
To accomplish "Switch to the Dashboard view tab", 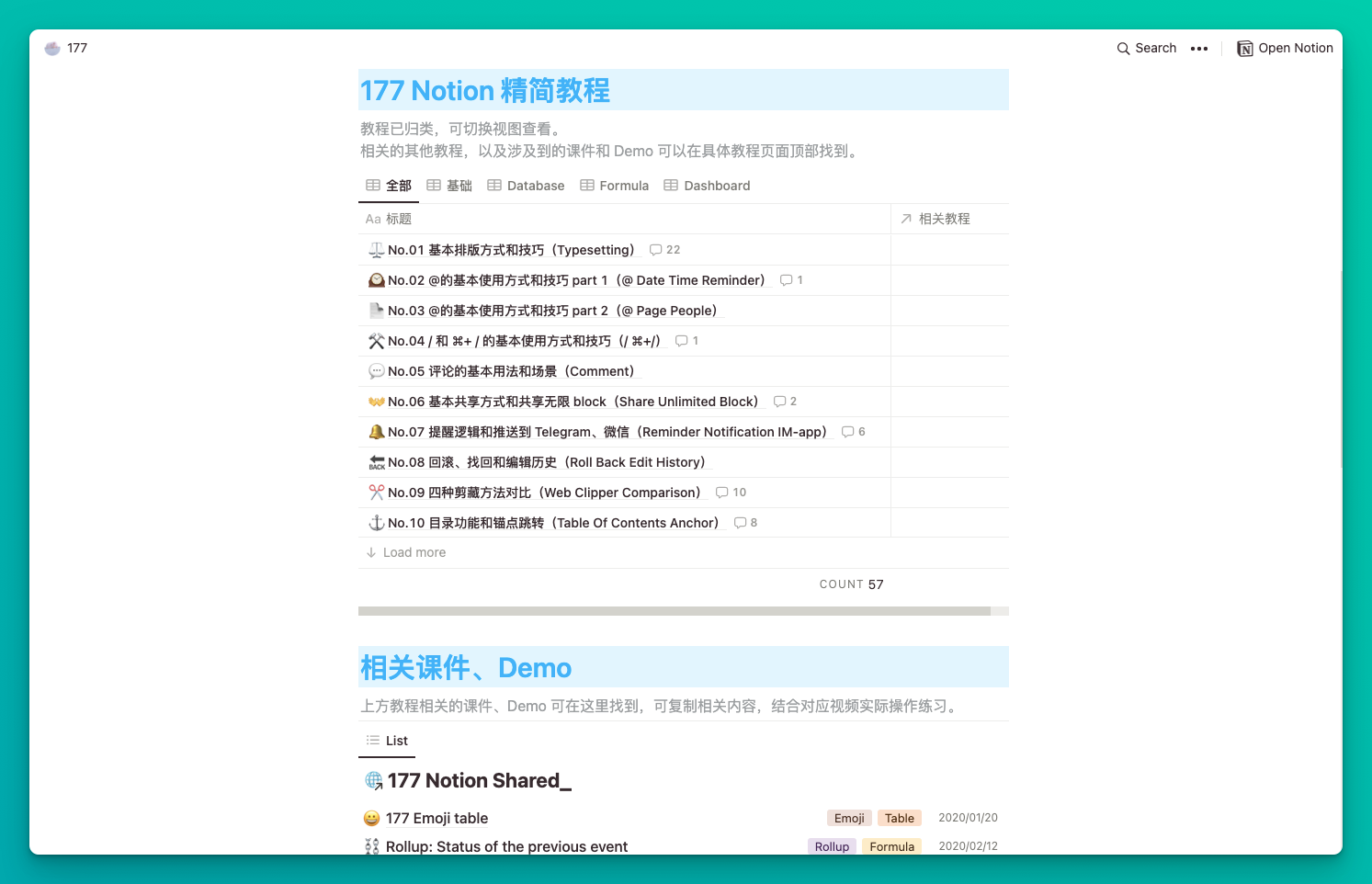I will 716,185.
